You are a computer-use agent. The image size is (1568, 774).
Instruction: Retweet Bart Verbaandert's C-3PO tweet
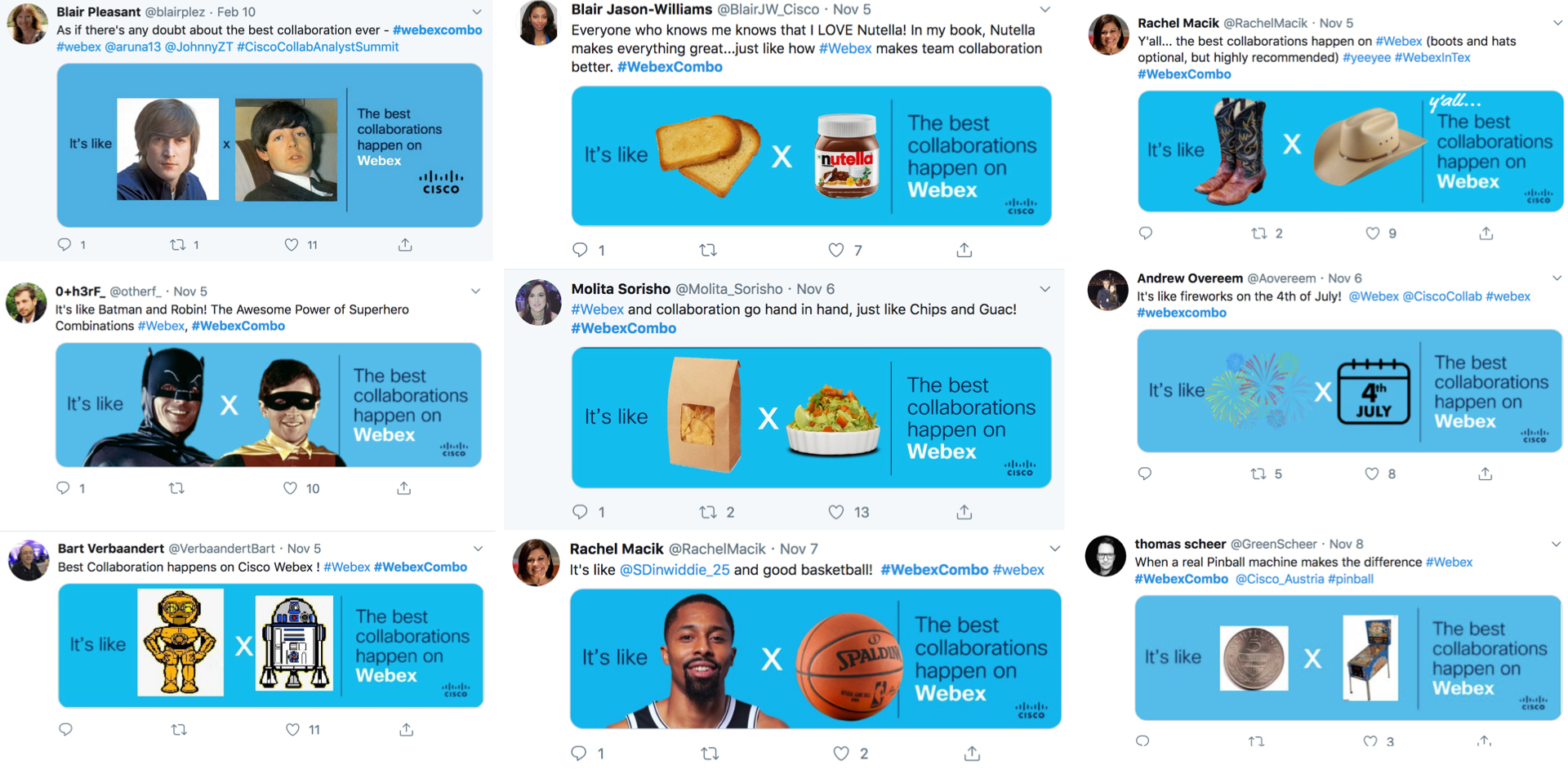[179, 729]
